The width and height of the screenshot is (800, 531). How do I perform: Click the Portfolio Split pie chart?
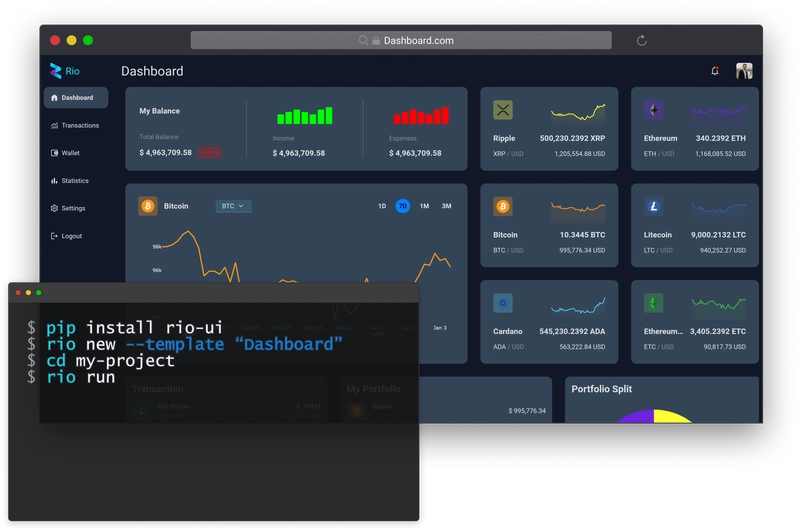pos(654,416)
